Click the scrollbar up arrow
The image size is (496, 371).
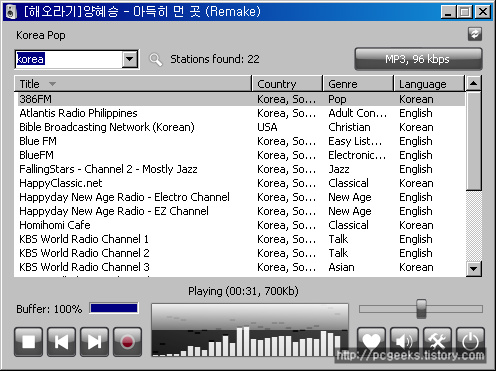click(x=474, y=83)
